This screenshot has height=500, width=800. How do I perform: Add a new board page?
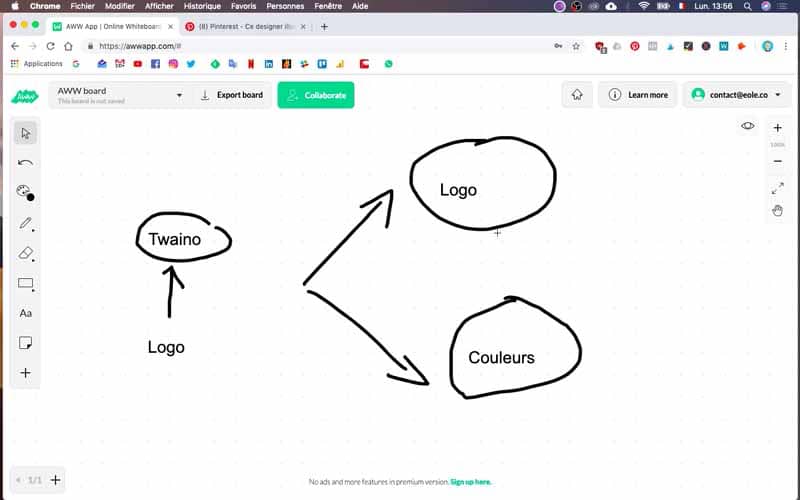click(x=56, y=480)
